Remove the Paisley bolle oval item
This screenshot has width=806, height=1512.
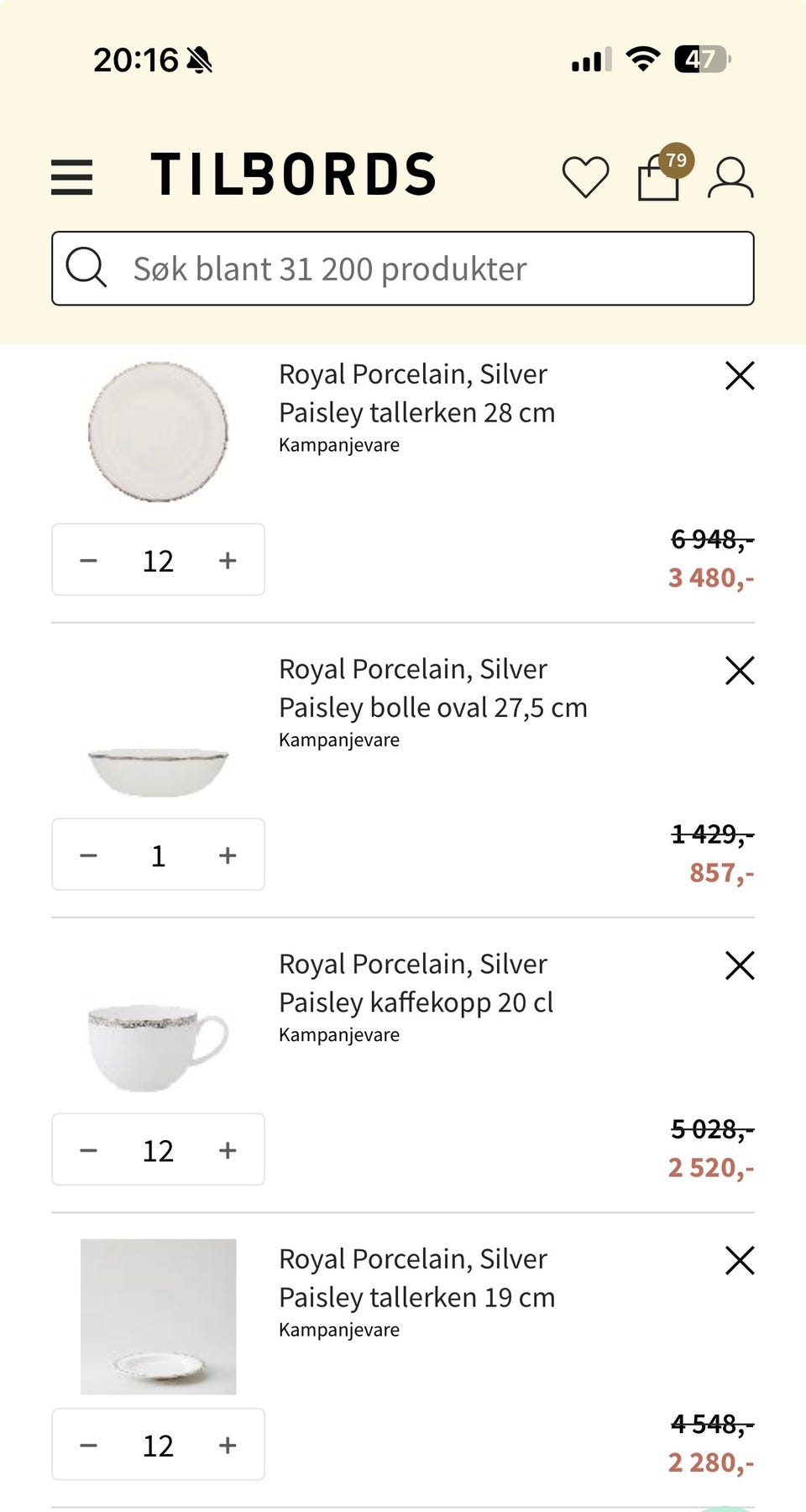tap(740, 671)
